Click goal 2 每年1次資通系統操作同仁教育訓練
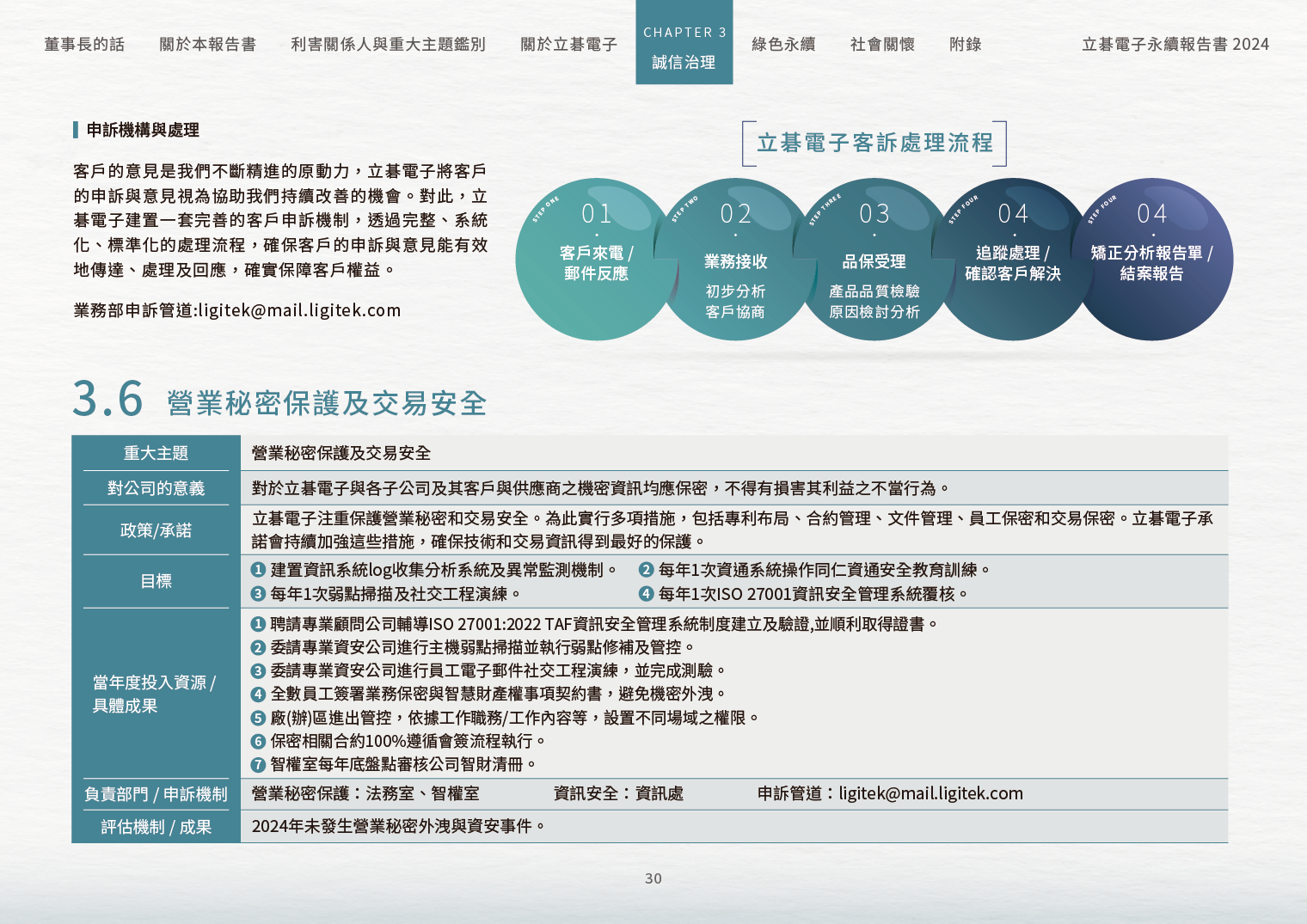Image resolution: width=1307 pixels, height=924 pixels. (815, 570)
